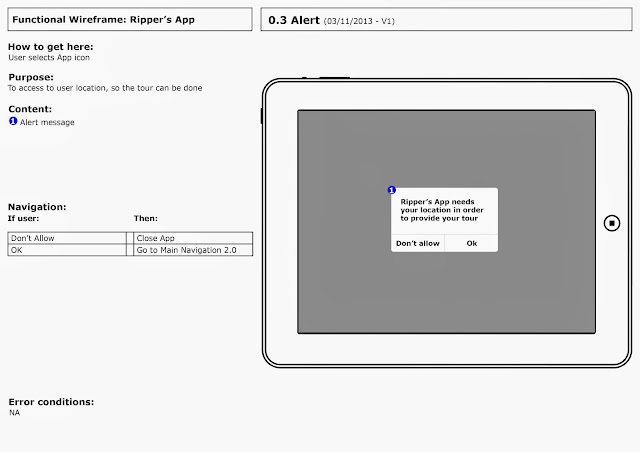
Task: Click the 'Then:' column label
Action: 146,218
